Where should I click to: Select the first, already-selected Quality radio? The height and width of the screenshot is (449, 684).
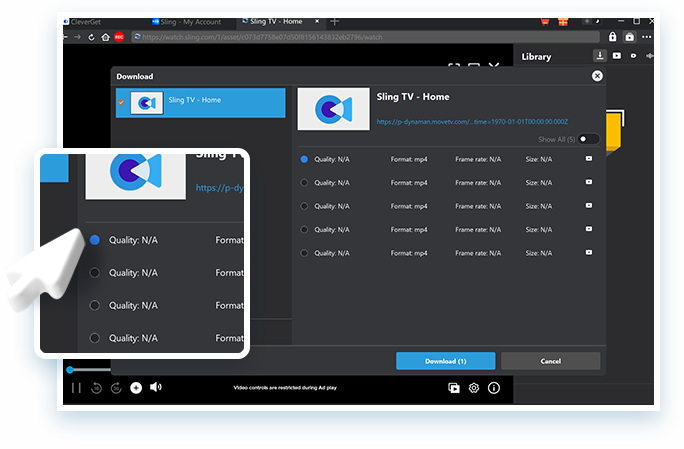(304, 159)
